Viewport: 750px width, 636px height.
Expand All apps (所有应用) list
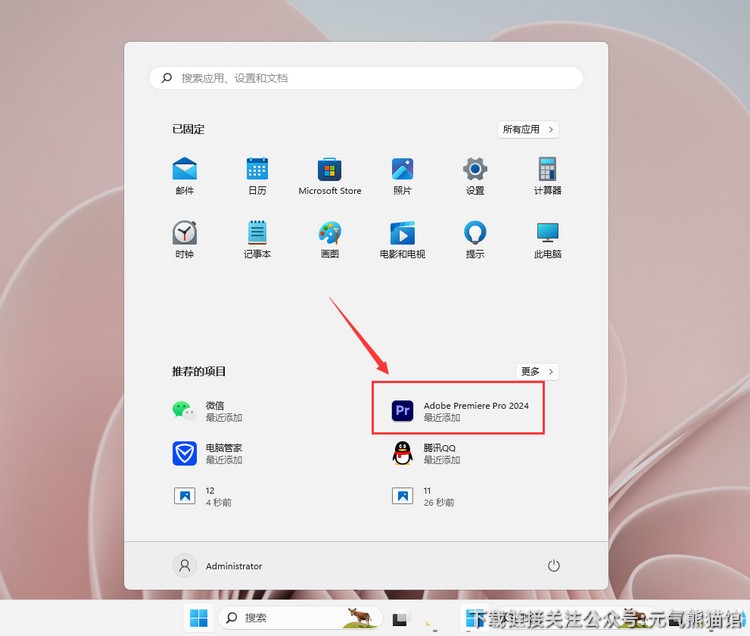pos(528,129)
